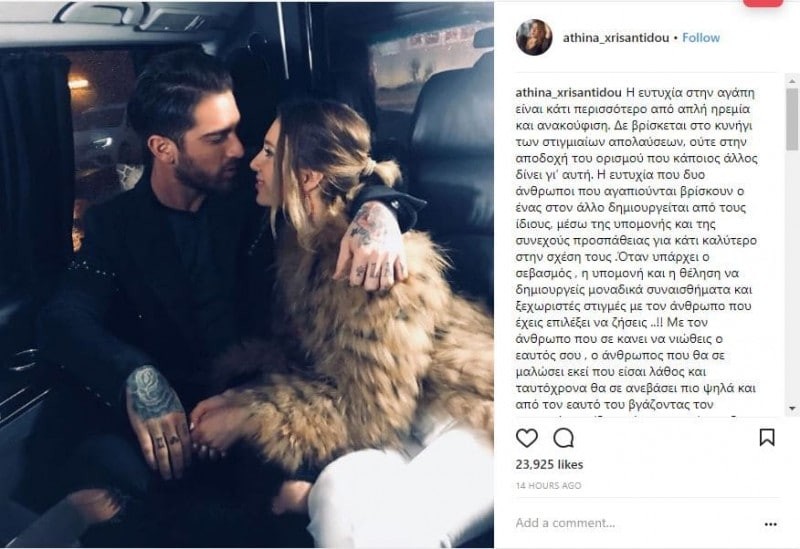This screenshot has width=800, height=549.
Task: Save the post with the bookmark icon
Action: (767, 437)
